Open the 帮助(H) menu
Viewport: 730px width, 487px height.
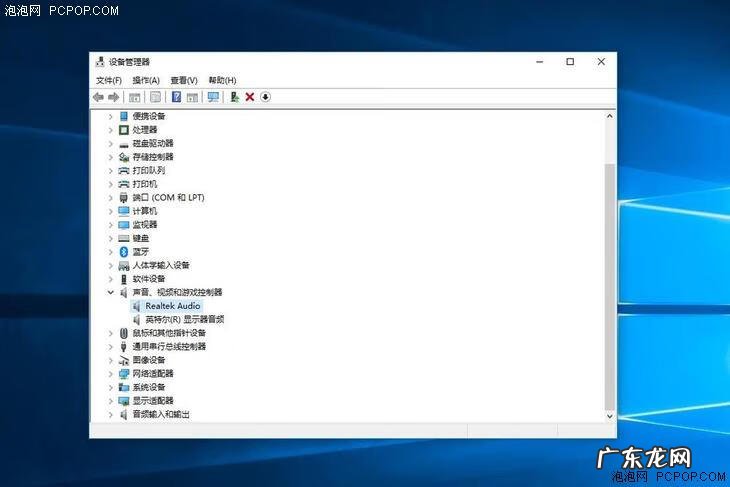(222, 81)
